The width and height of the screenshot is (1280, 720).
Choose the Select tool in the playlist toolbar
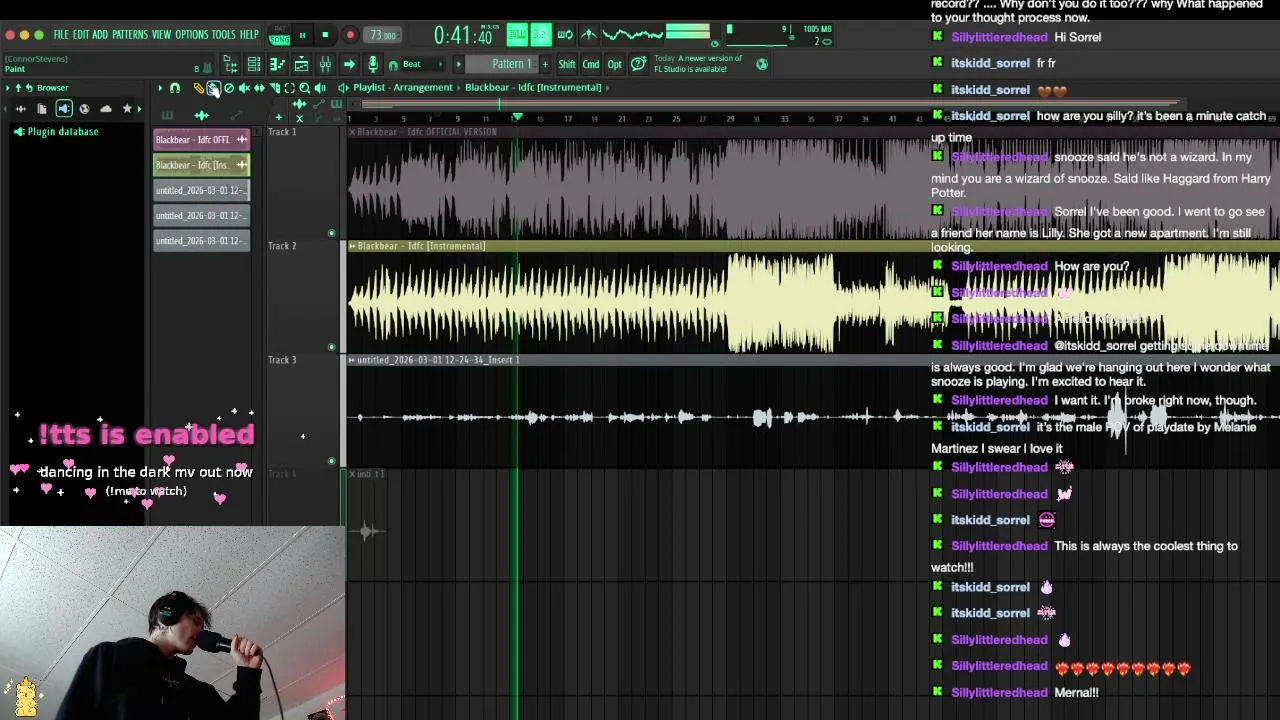[289, 88]
